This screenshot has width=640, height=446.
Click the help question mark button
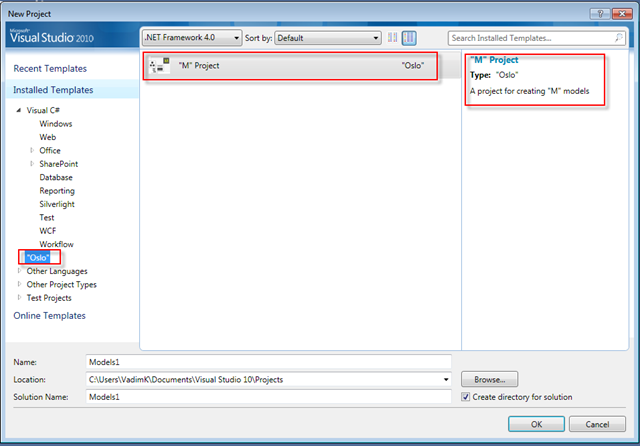[x=600, y=14]
